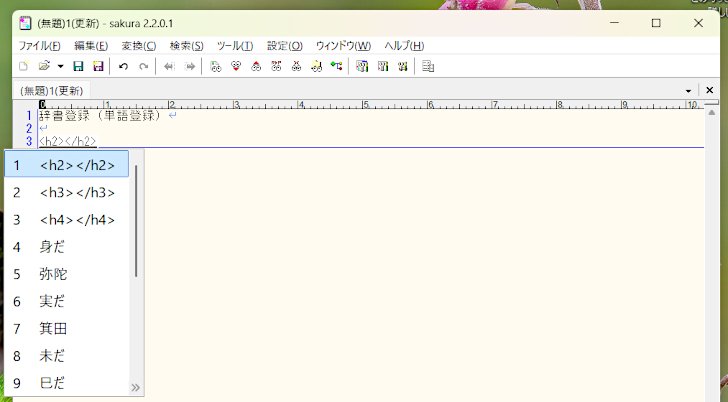
Task: Click the open file folder icon
Action: point(44,67)
